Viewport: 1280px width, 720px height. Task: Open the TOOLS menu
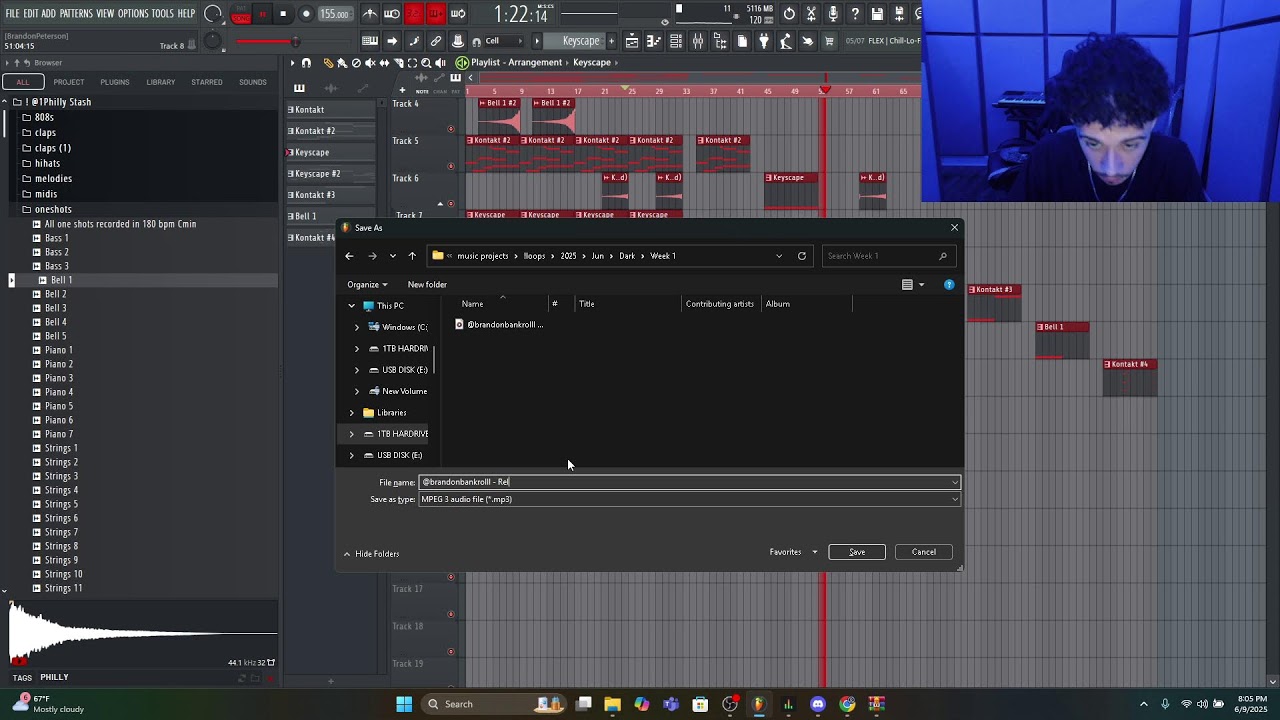coord(163,14)
